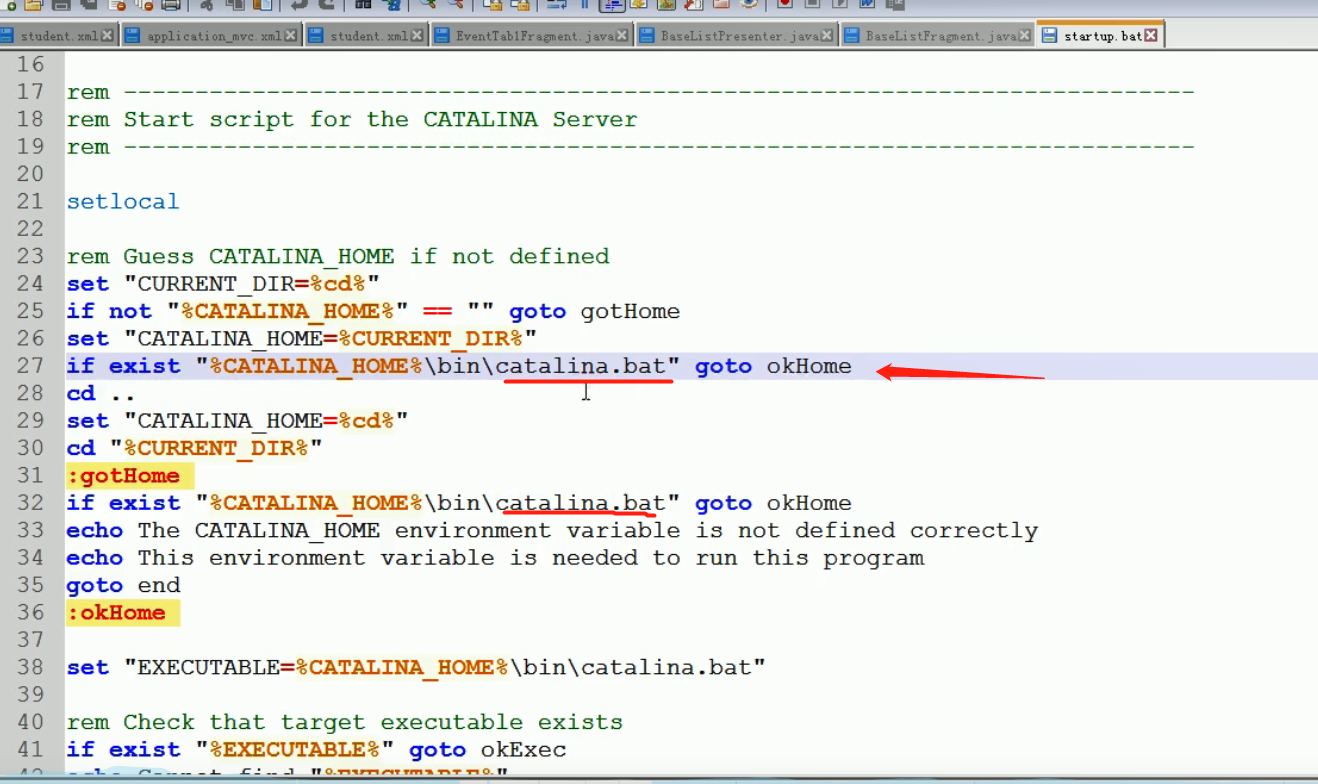This screenshot has height=784, width=1318.
Task: Click the red Record macro icon
Action: pyautogui.click(x=785, y=4)
